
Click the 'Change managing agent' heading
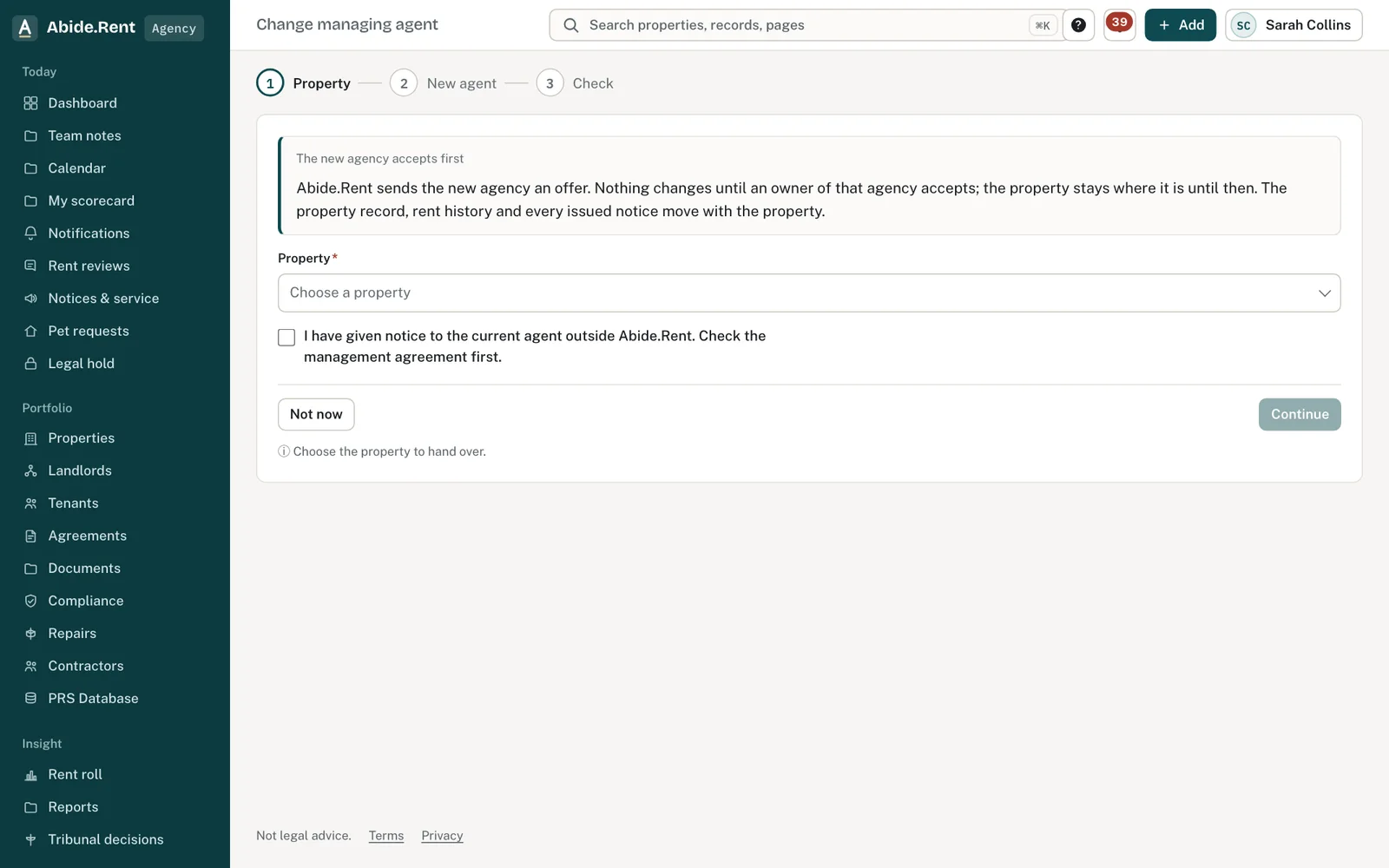[x=347, y=24]
